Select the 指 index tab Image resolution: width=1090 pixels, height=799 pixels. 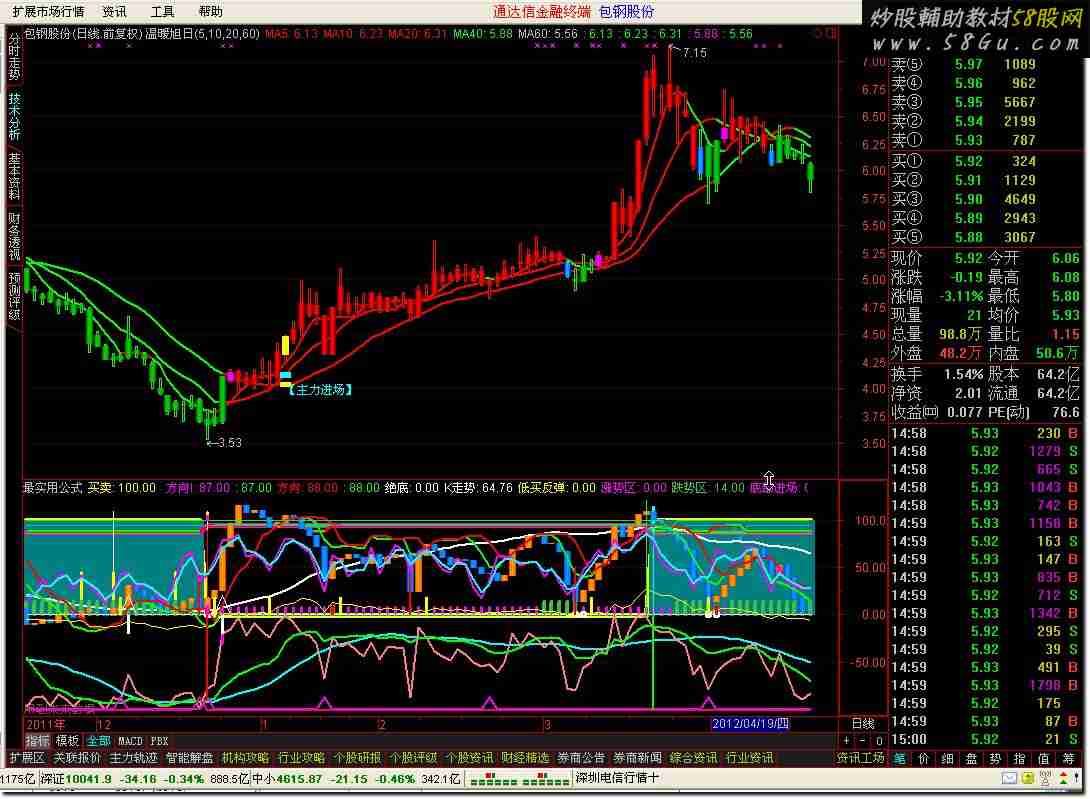(1020, 759)
